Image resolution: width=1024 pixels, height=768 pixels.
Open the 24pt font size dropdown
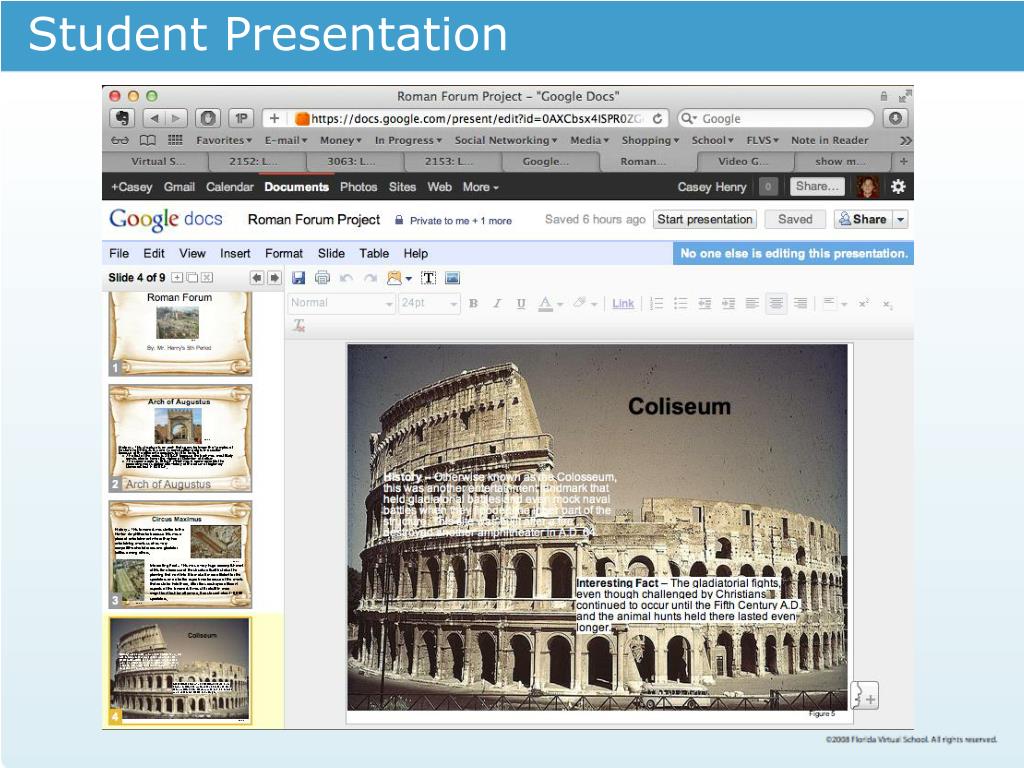tap(428, 303)
